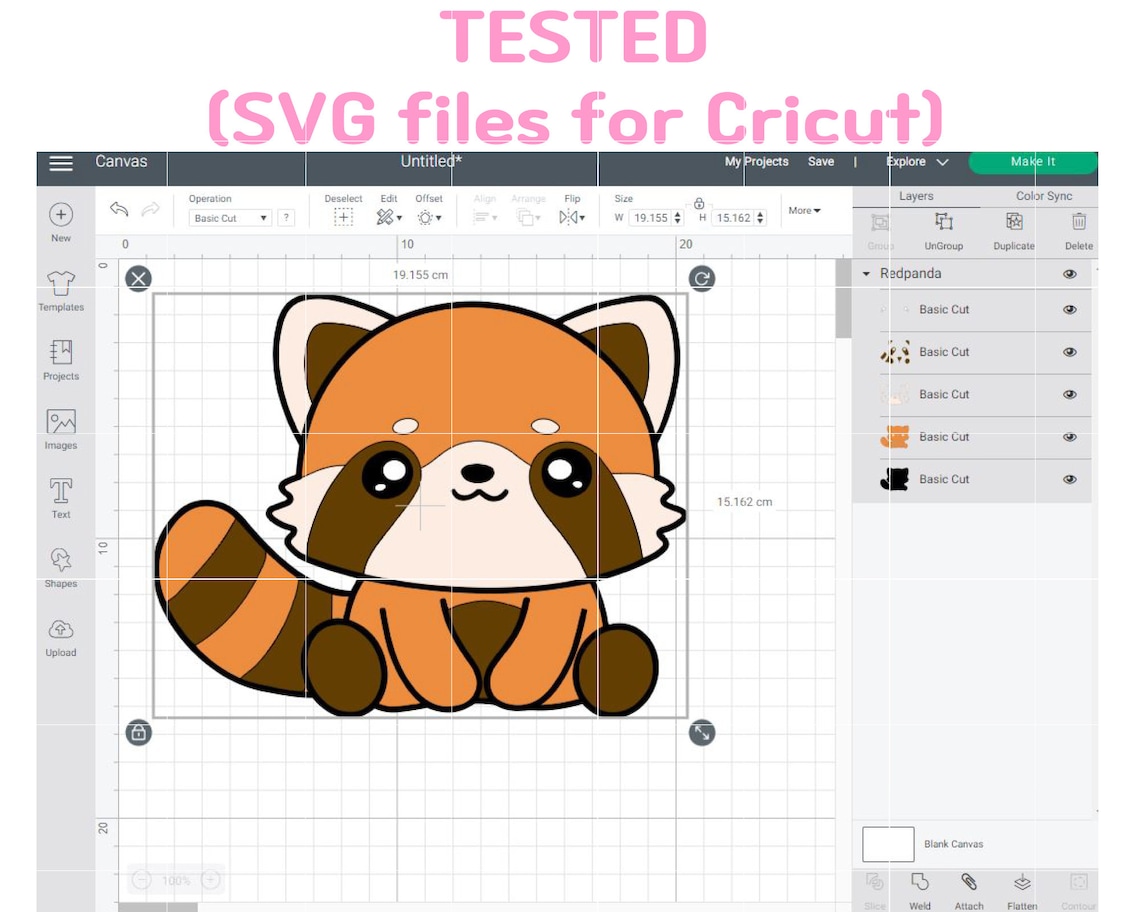This screenshot has width=1140, height=912.
Task: Hide the Redpanda group
Action: tap(1069, 273)
